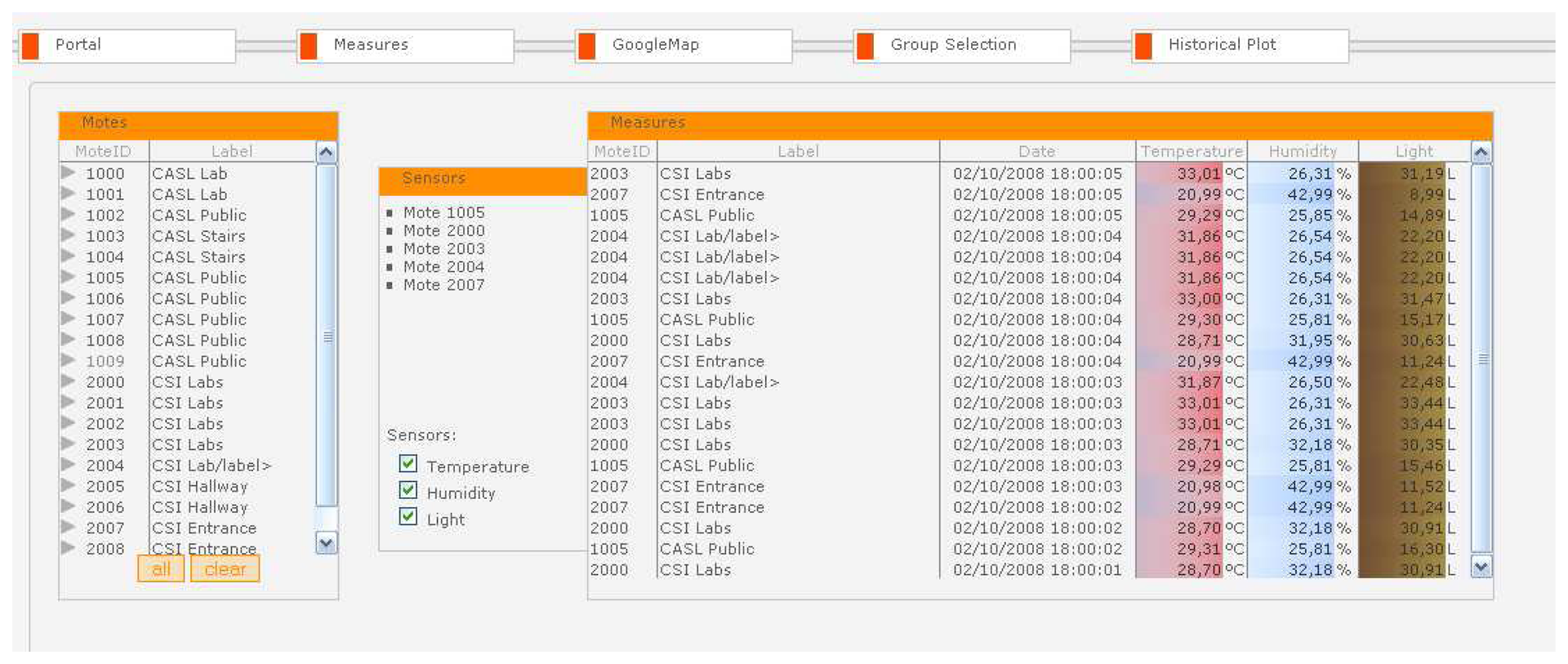Click the orange square icon beside Historical Plot

[x=1143, y=46]
